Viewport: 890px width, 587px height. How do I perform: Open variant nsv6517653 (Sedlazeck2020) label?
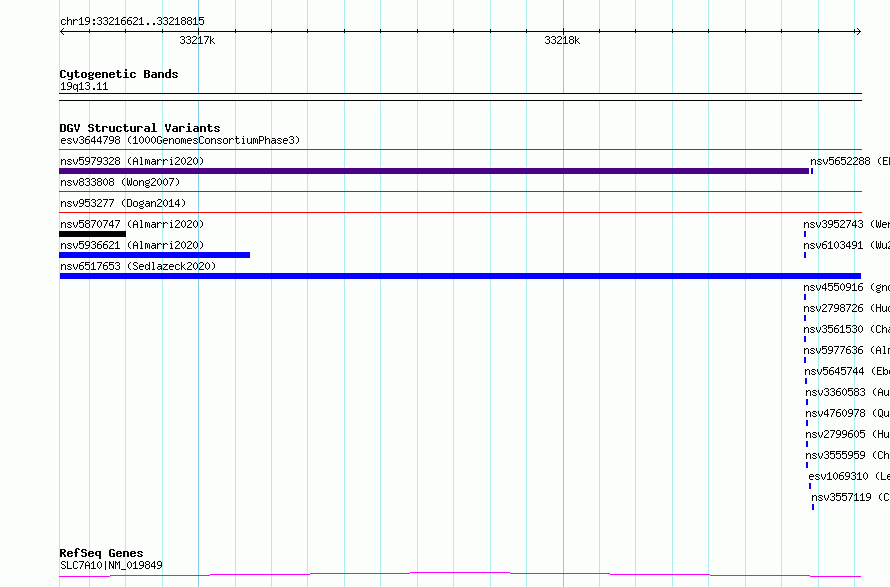coord(138,266)
